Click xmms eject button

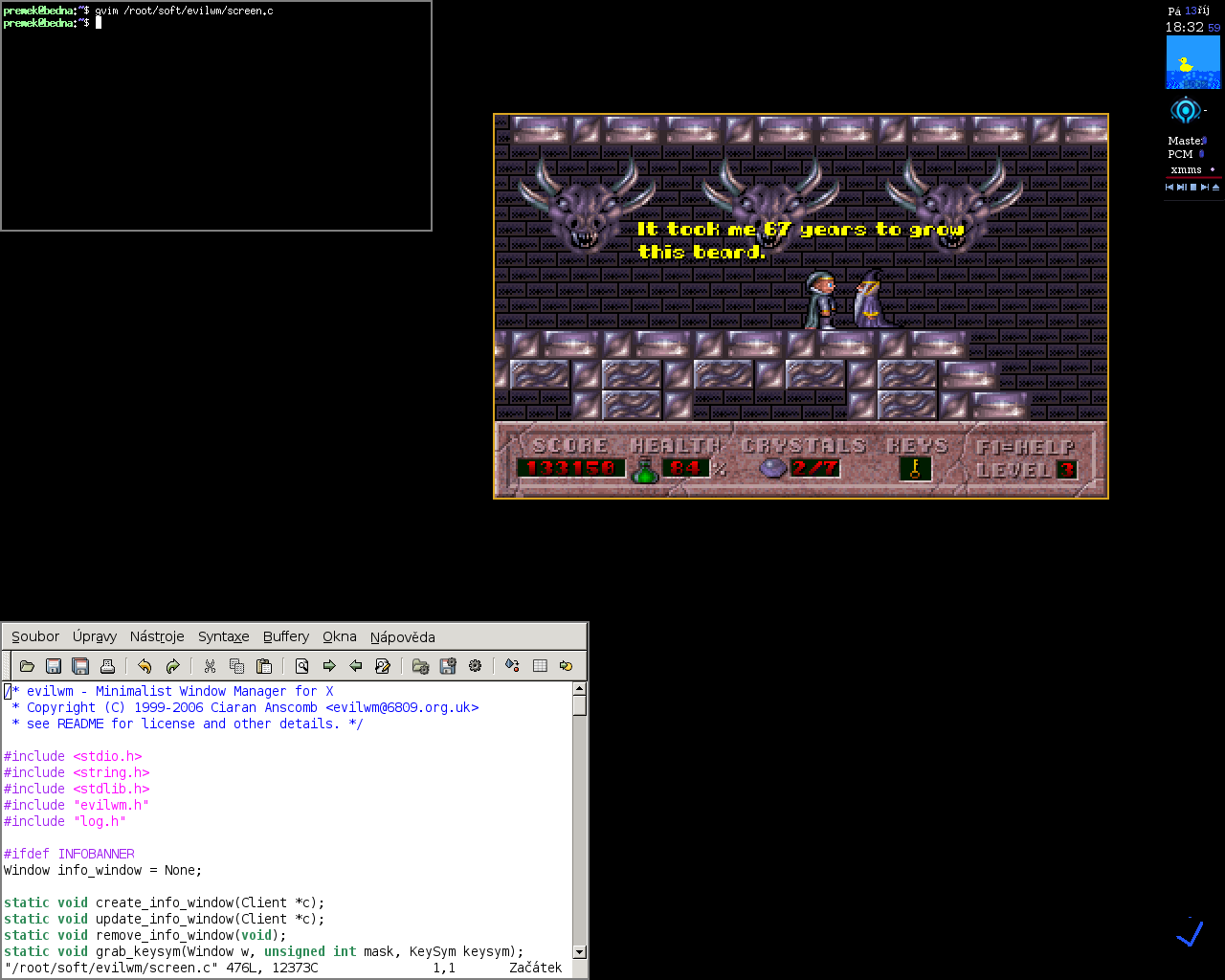pos(1215,188)
